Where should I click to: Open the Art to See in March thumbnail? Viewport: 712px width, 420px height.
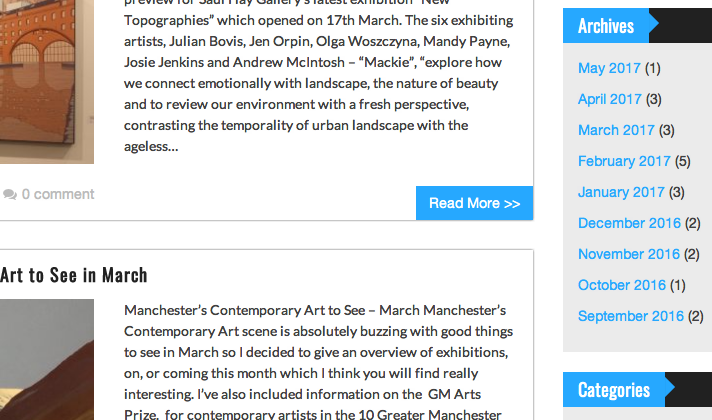[x=47, y=360]
